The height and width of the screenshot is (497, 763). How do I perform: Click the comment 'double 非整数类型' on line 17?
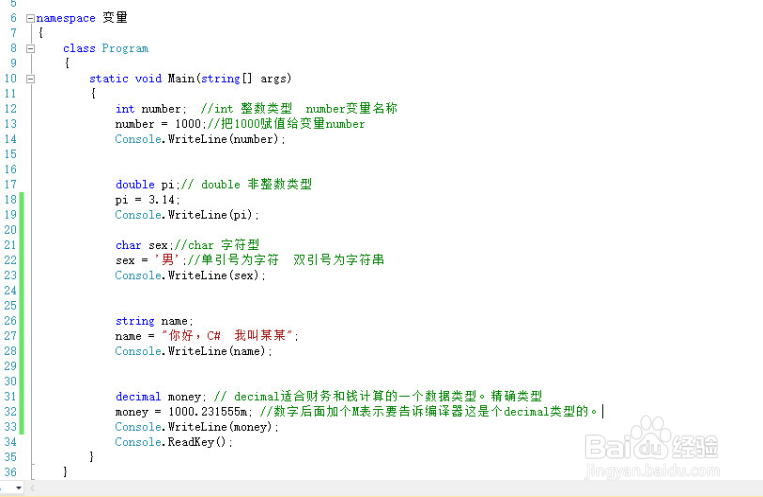tap(256, 184)
